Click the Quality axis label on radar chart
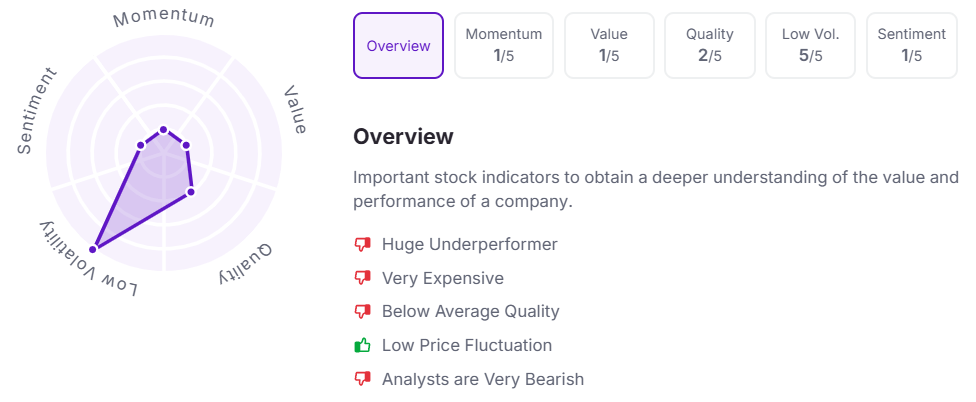This screenshot has width=976, height=402. click(x=244, y=263)
